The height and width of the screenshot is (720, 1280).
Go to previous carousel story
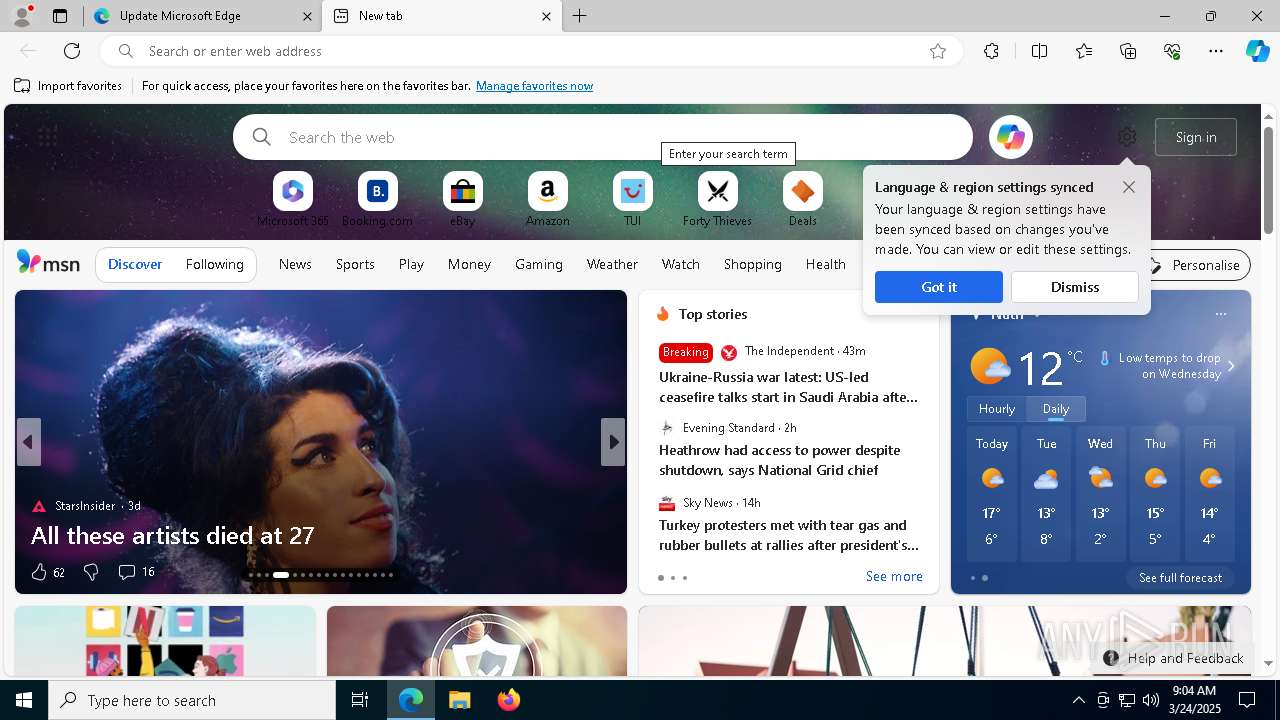(x=28, y=442)
